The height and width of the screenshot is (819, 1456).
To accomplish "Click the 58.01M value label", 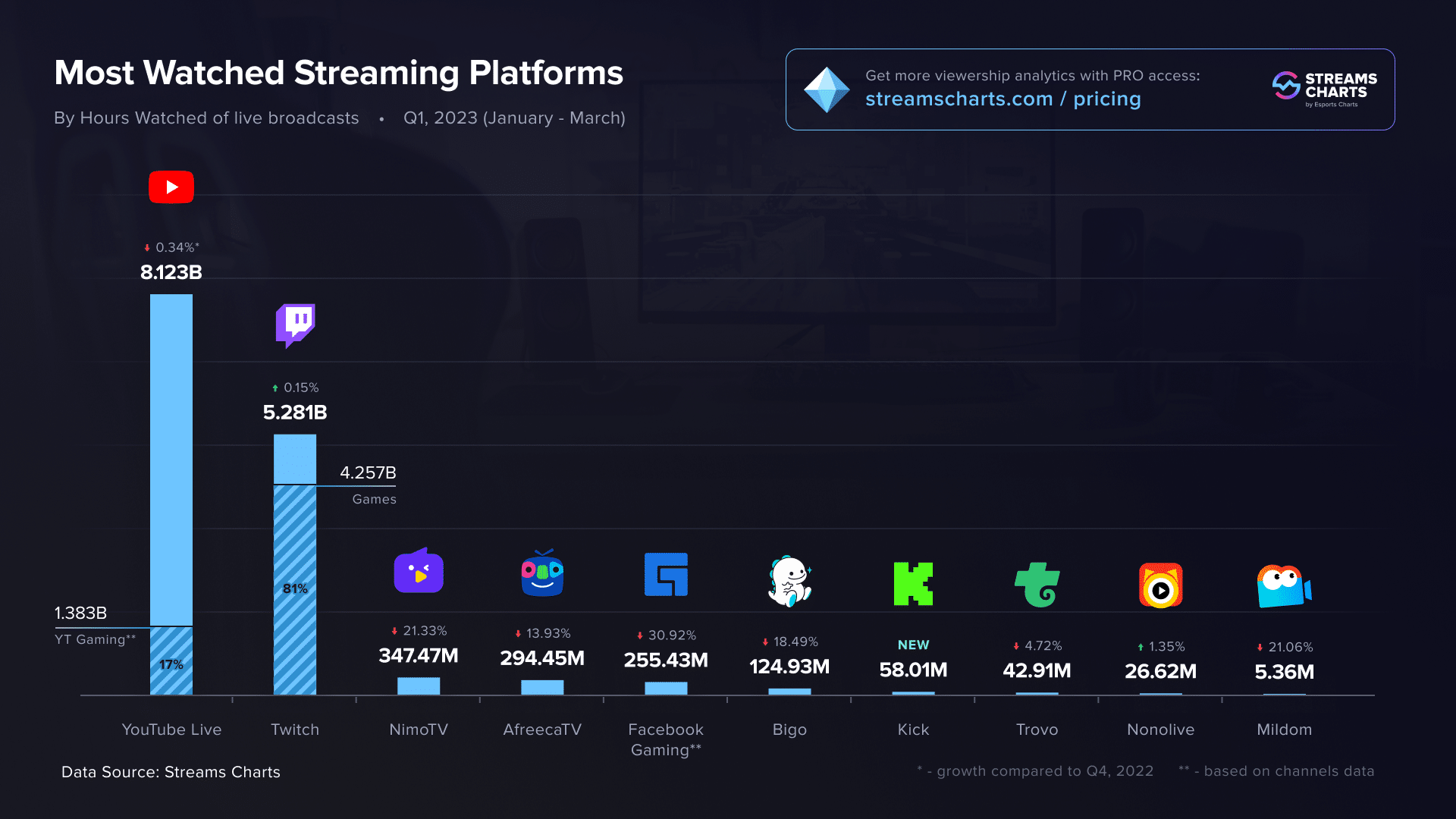I will pos(913,670).
